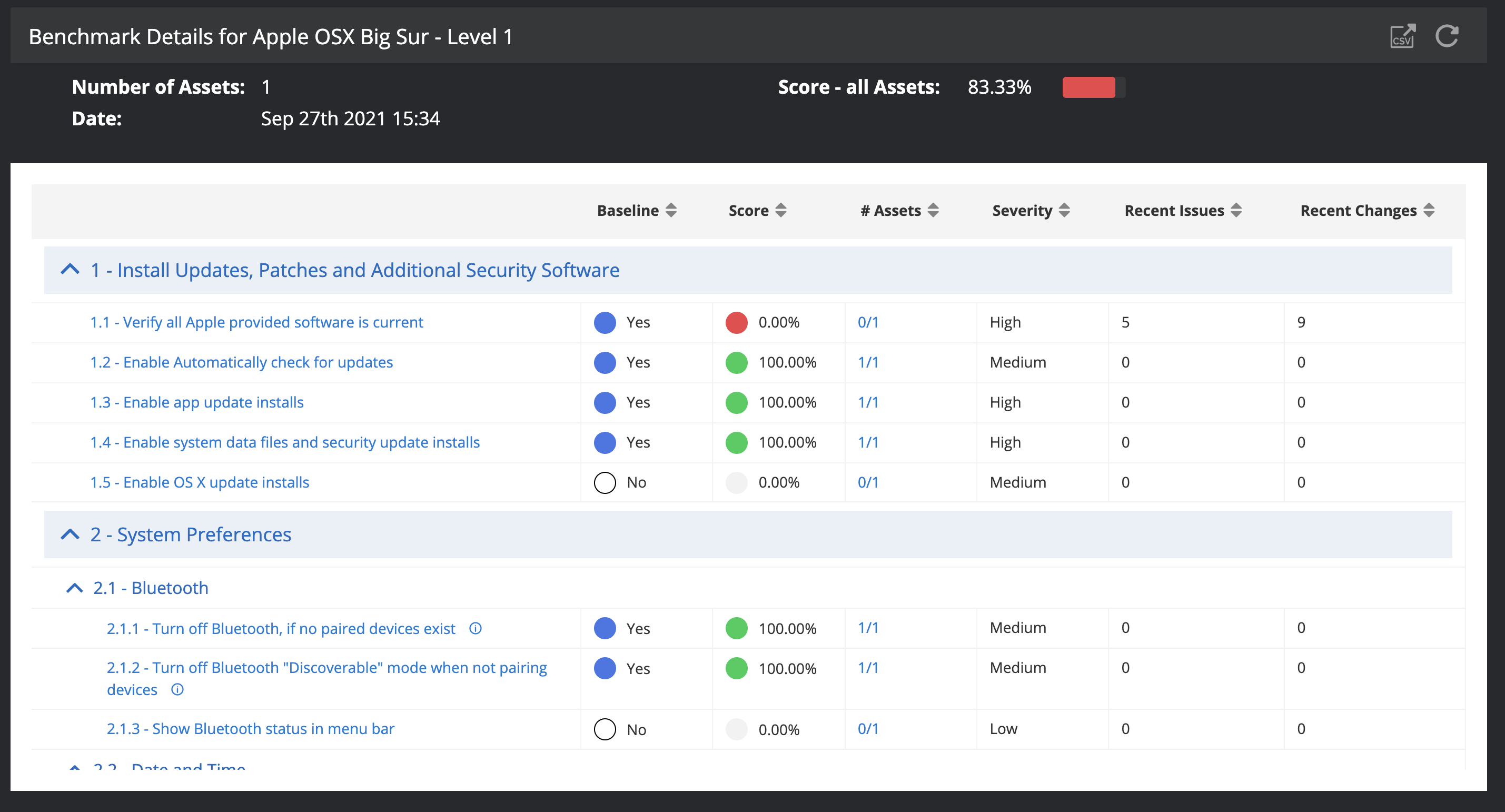Sort table by Baseline column arrows
Image resolution: width=1505 pixels, height=812 pixels.
(671, 210)
